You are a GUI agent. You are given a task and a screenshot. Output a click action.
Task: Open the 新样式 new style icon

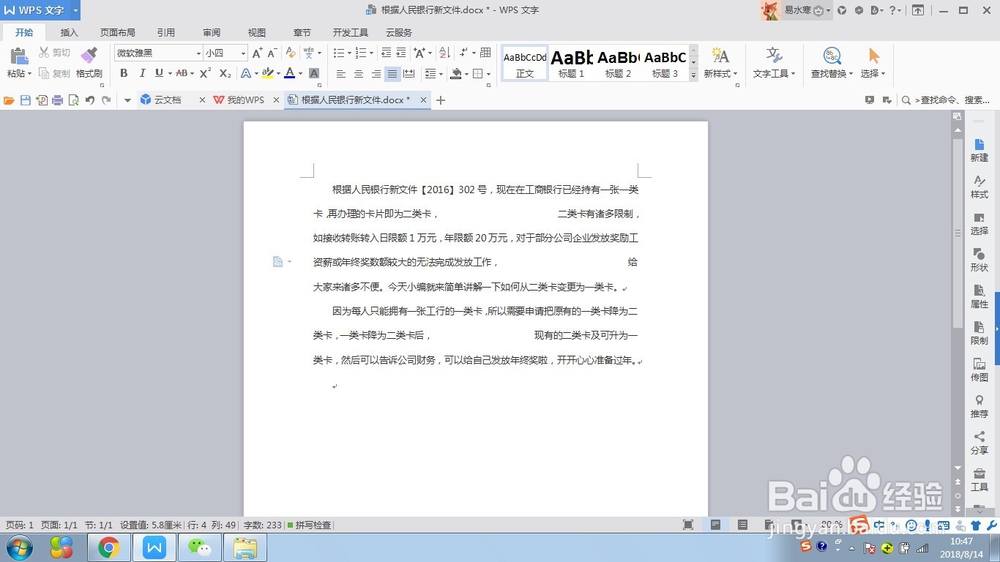(x=720, y=55)
